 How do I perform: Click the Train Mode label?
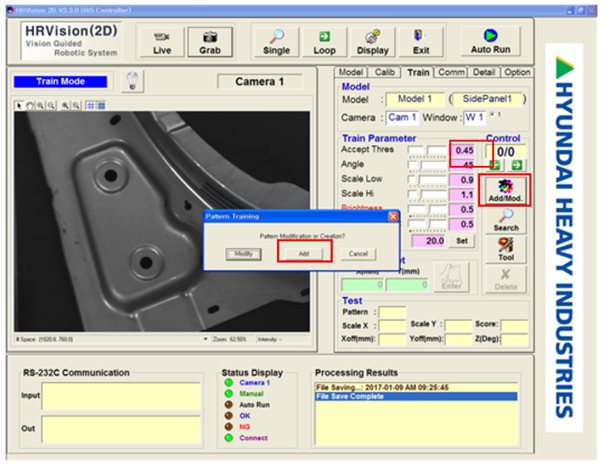coord(60,81)
